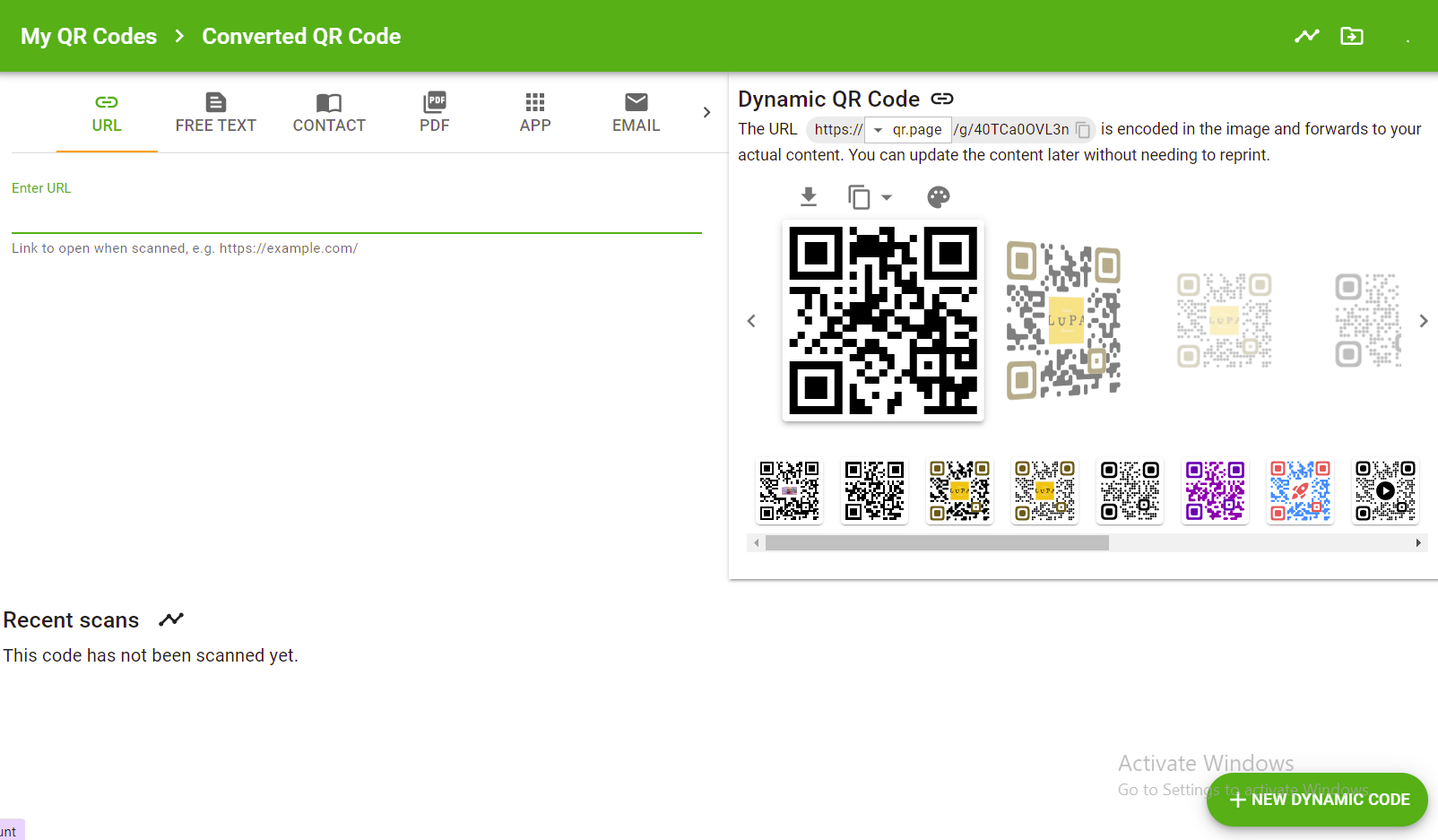Navigate to My QR Codes breadcrumb
Image resolution: width=1438 pixels, height=840 pixels.
tap(89, 37)
